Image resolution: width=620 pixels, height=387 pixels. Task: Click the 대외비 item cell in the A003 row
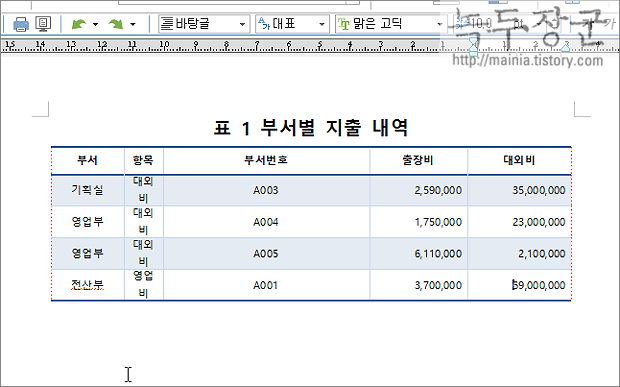(144, 190)
